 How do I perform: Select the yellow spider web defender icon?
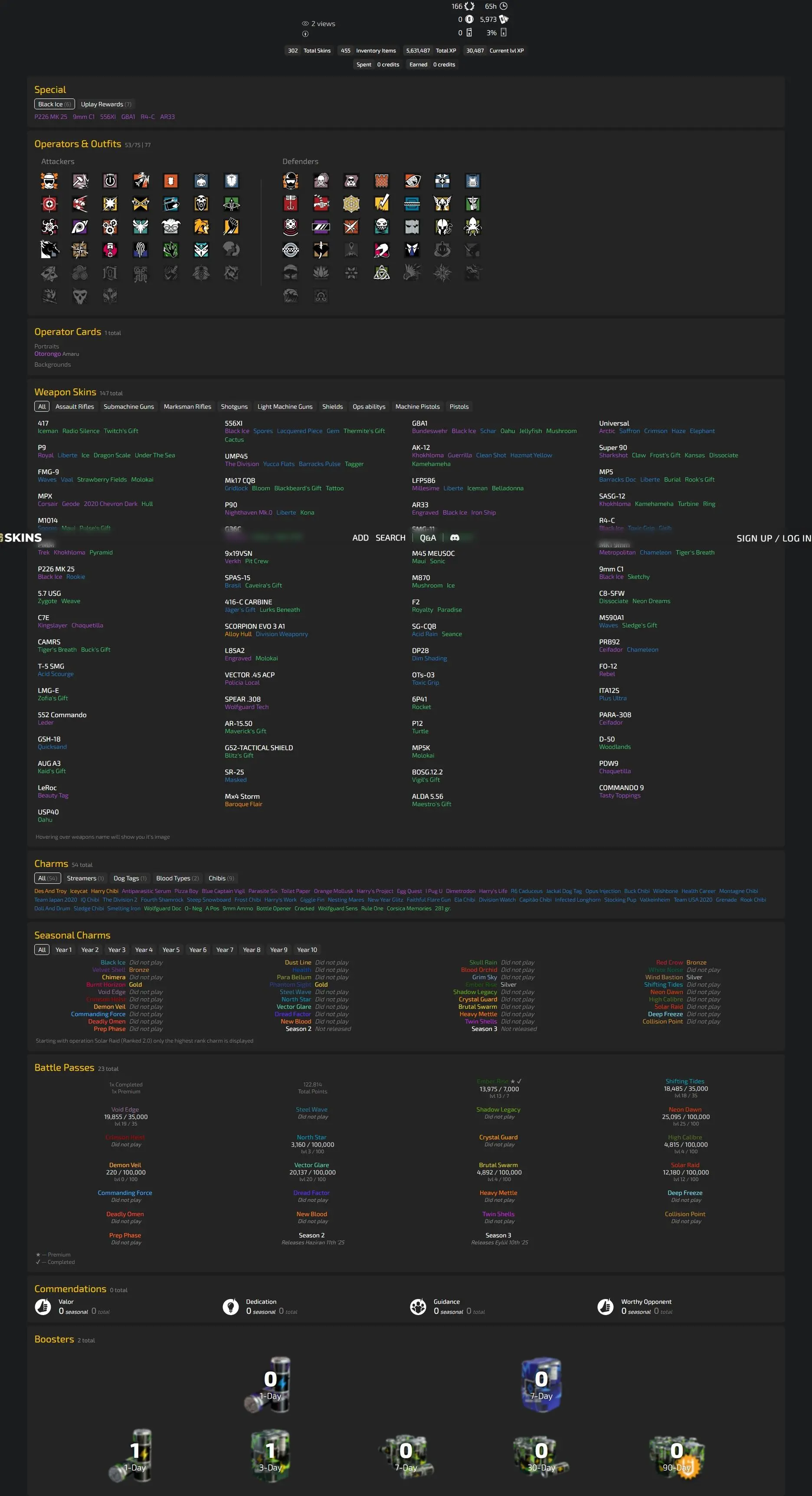[351, 204]
